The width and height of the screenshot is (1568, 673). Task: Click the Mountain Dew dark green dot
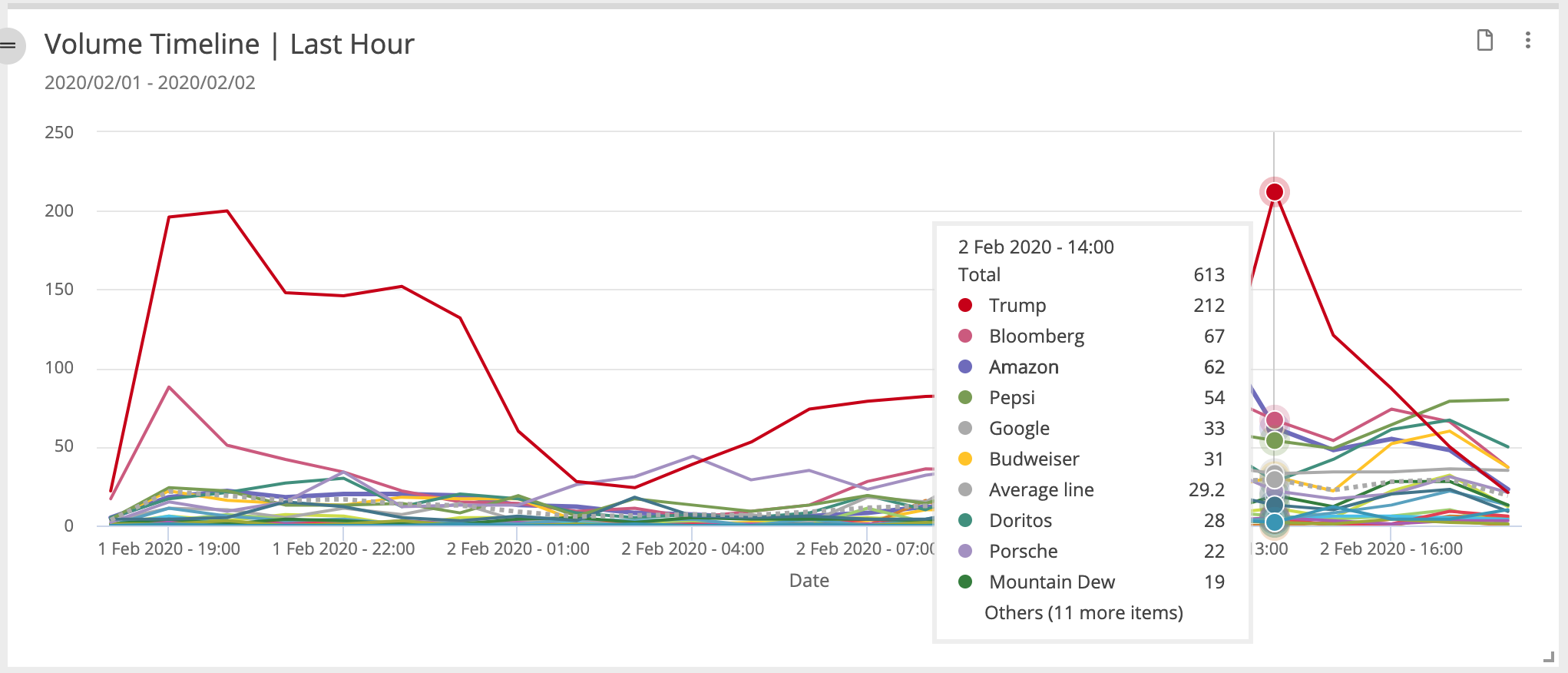tap(965, 582)
